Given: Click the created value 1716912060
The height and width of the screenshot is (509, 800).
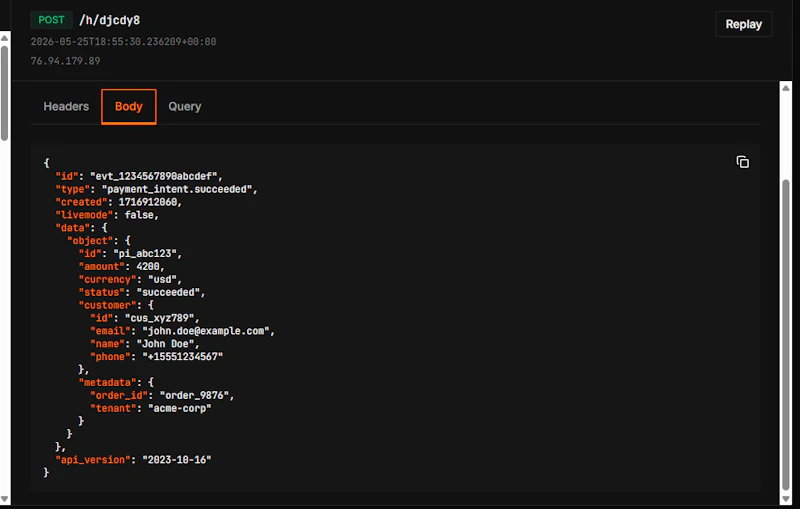Looking at the screenshot, I should [150, 202].
